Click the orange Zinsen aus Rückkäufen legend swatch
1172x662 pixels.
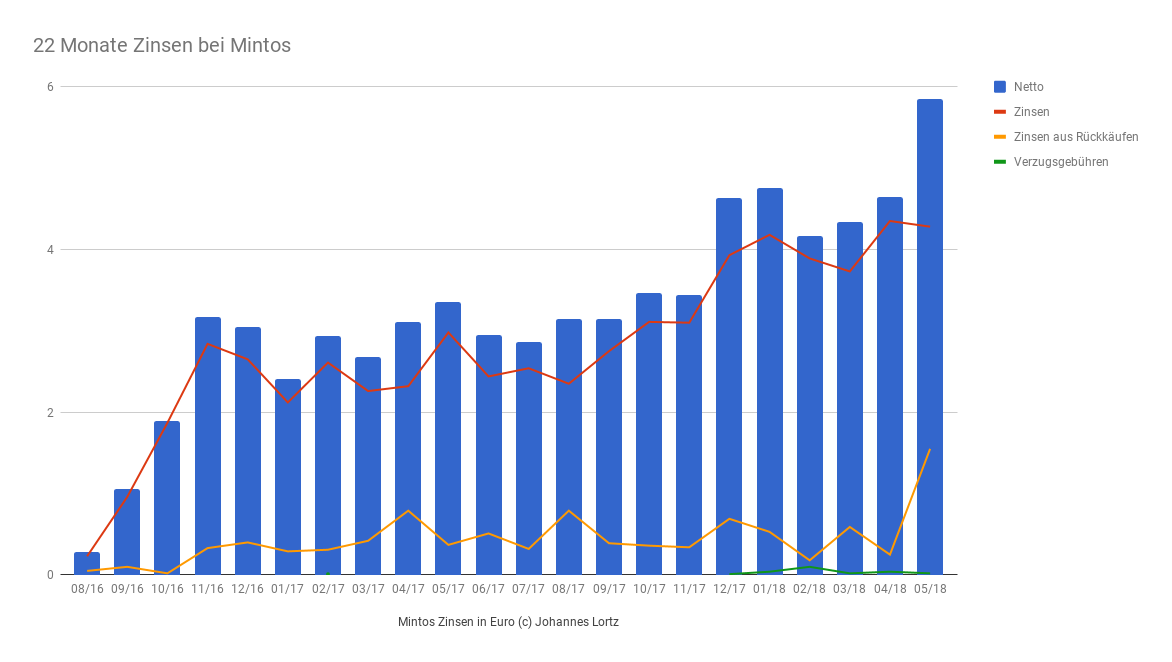pos(999,137)
